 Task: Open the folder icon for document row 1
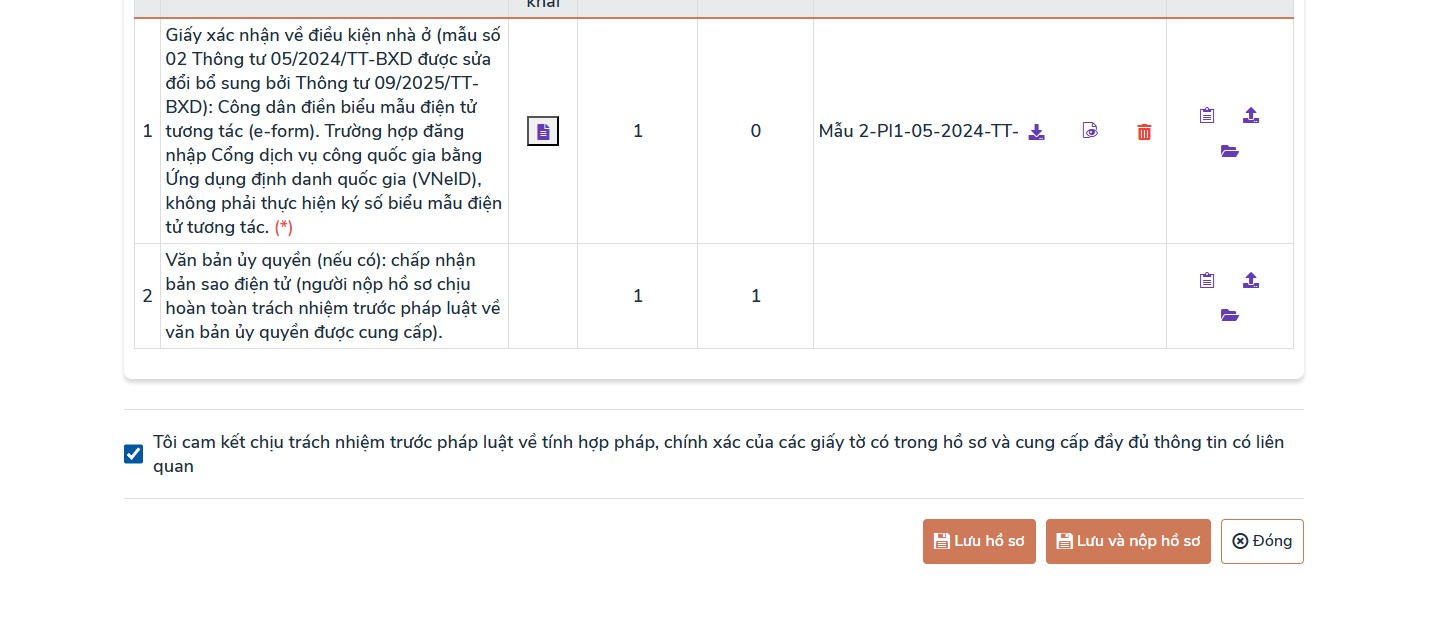coord(1229,152)
